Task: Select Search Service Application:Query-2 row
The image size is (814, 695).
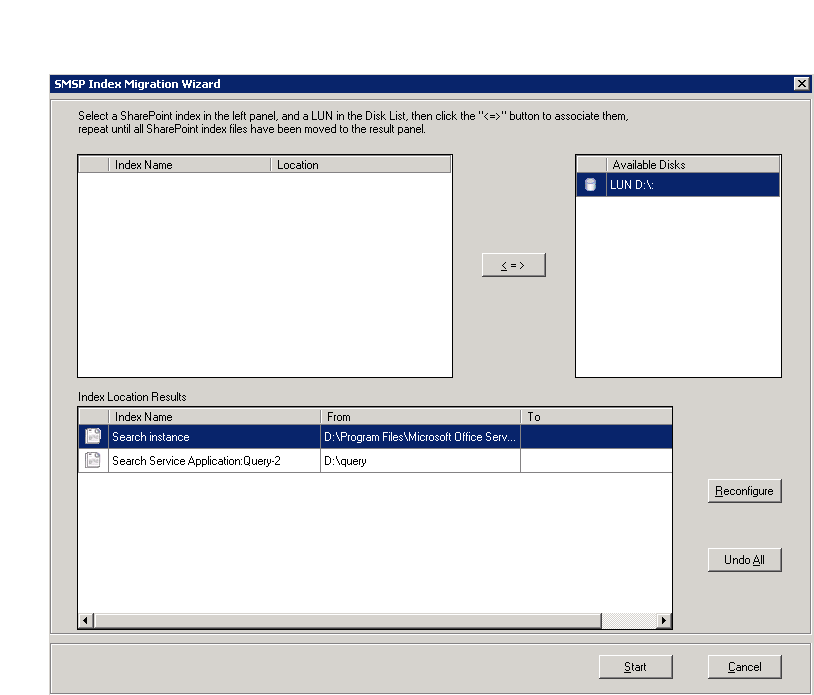Action: click(375, 460)
